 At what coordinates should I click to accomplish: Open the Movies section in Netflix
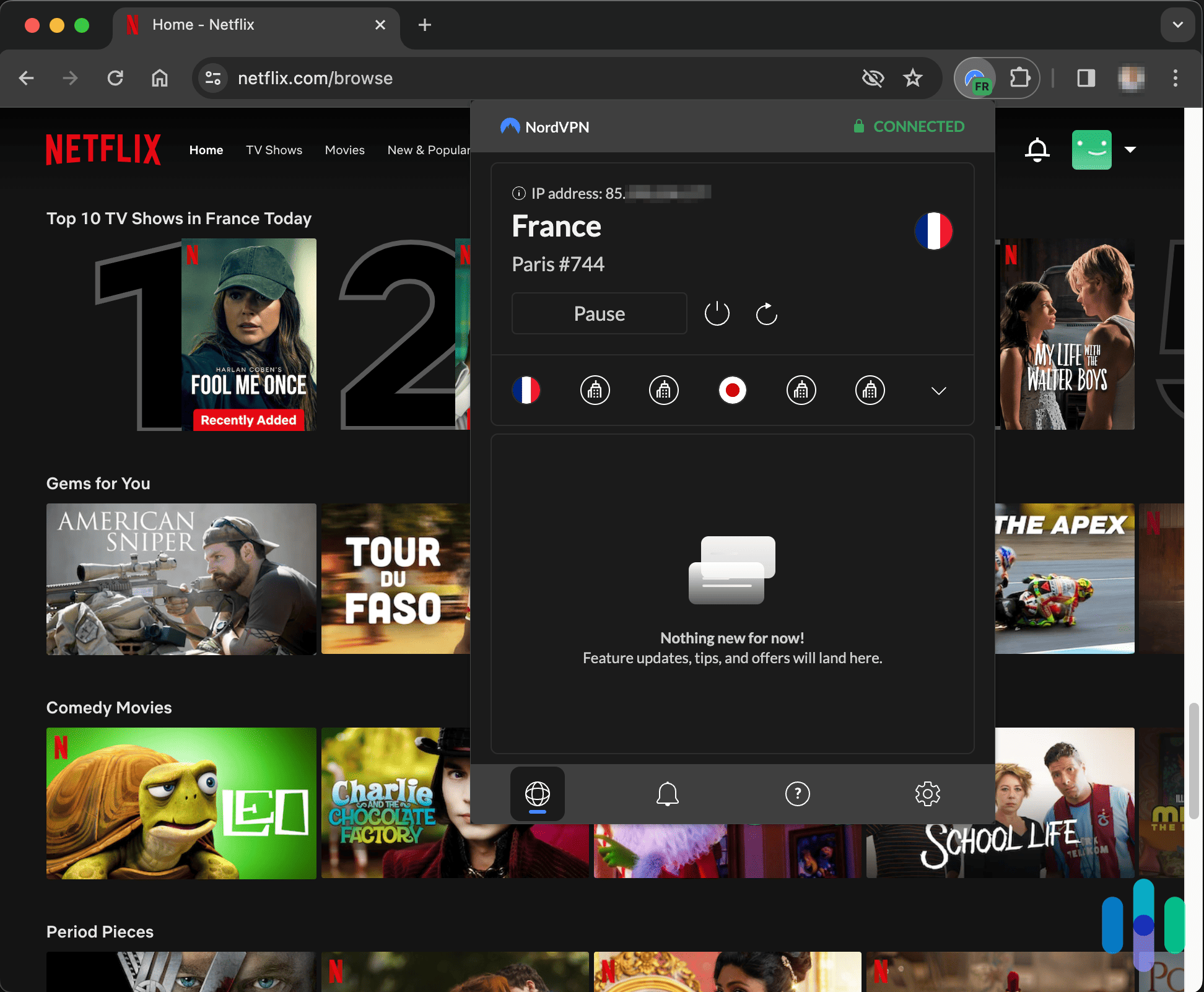click(344, 149)
